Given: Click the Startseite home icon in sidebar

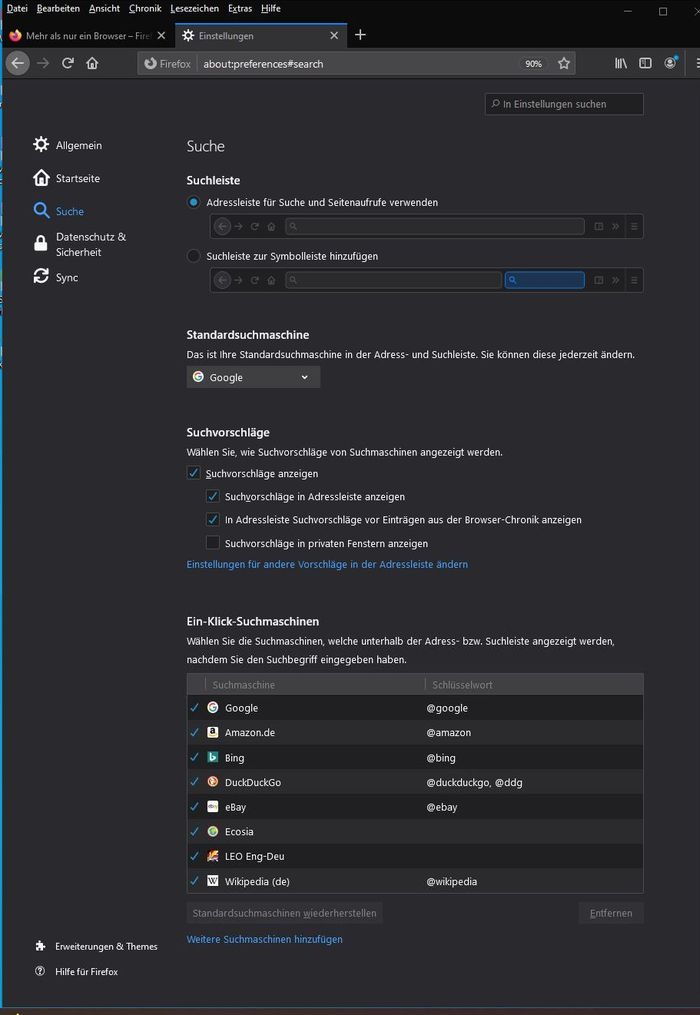Looking at the screenshot, I should pyautogui.click(x=41, y=177).
